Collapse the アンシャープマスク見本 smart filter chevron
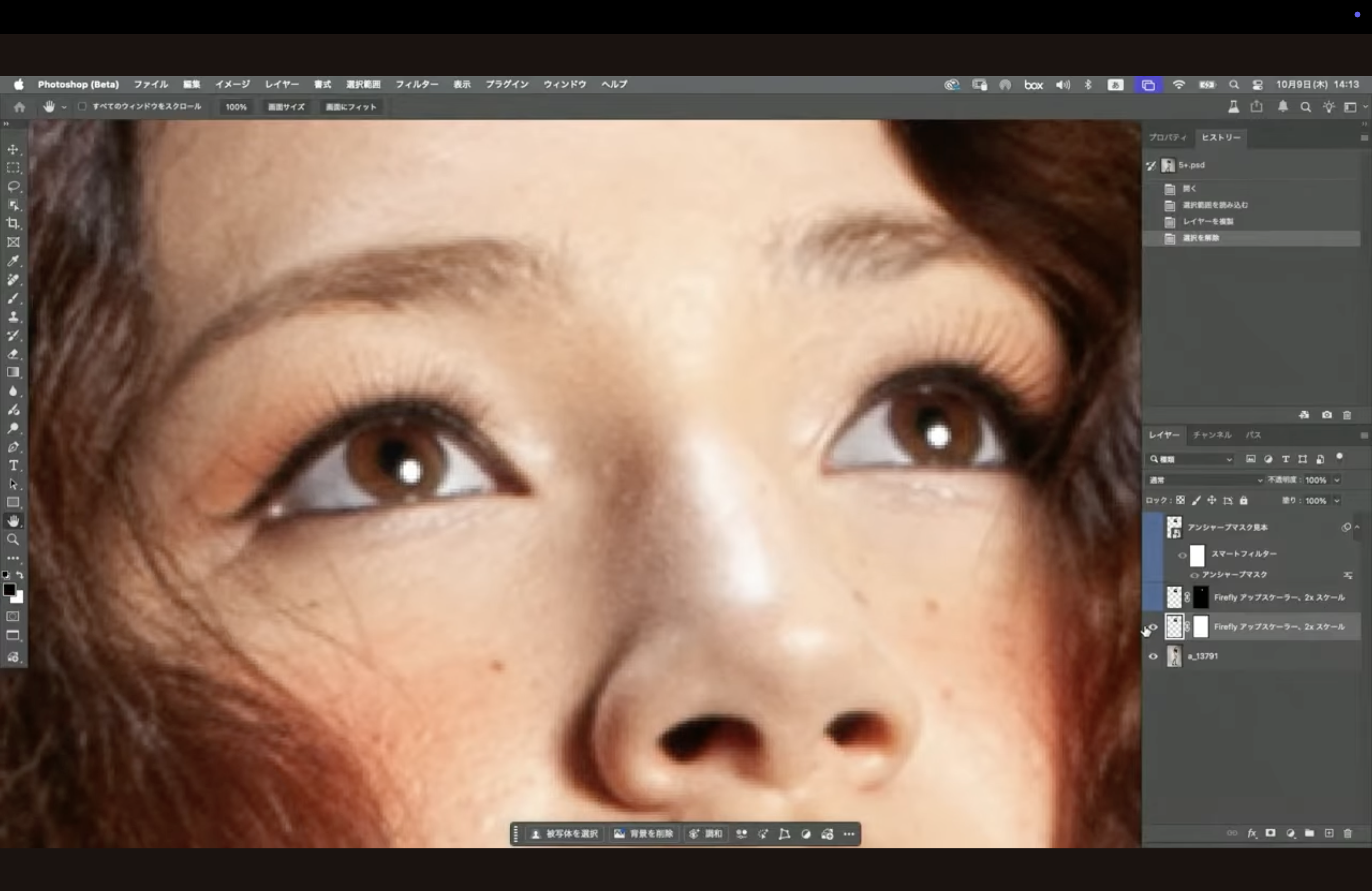 (1357, 527)
